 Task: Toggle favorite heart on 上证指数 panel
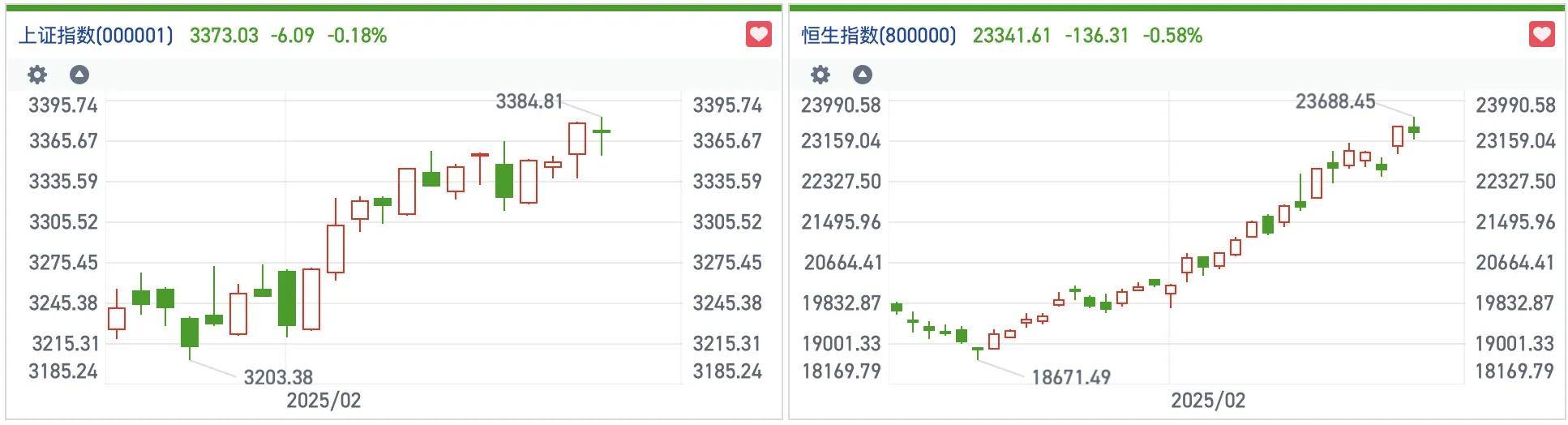click(758, 34)
